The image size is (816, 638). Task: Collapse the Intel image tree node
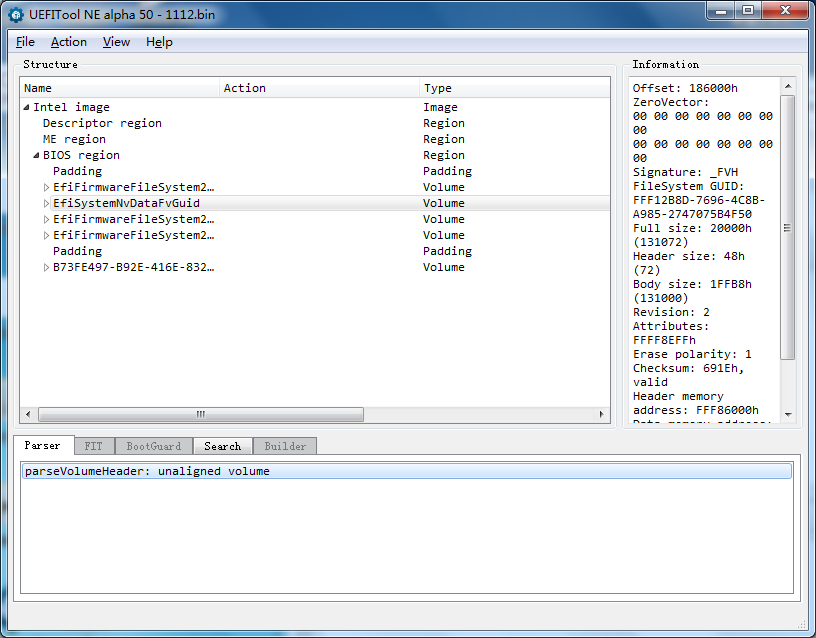26,107
